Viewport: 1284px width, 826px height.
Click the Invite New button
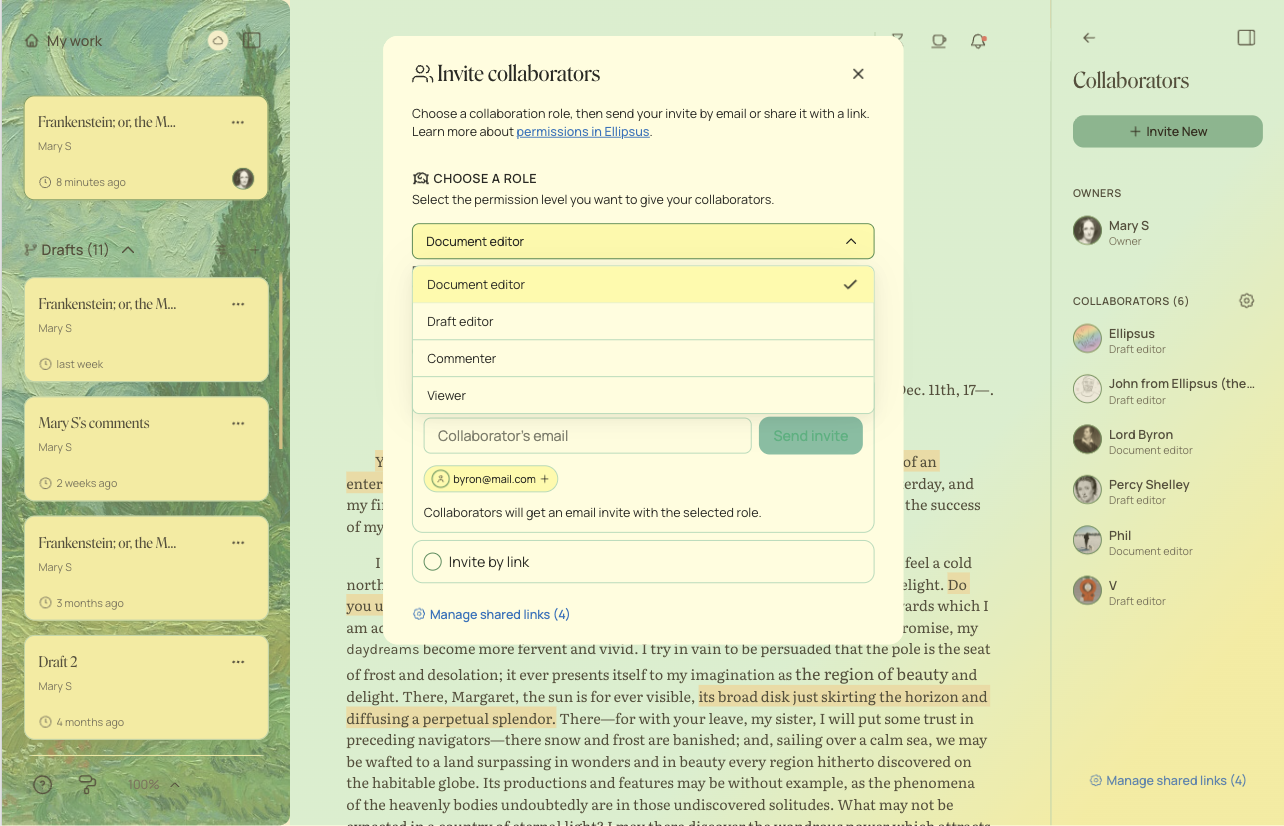[x=1168, y=131]
